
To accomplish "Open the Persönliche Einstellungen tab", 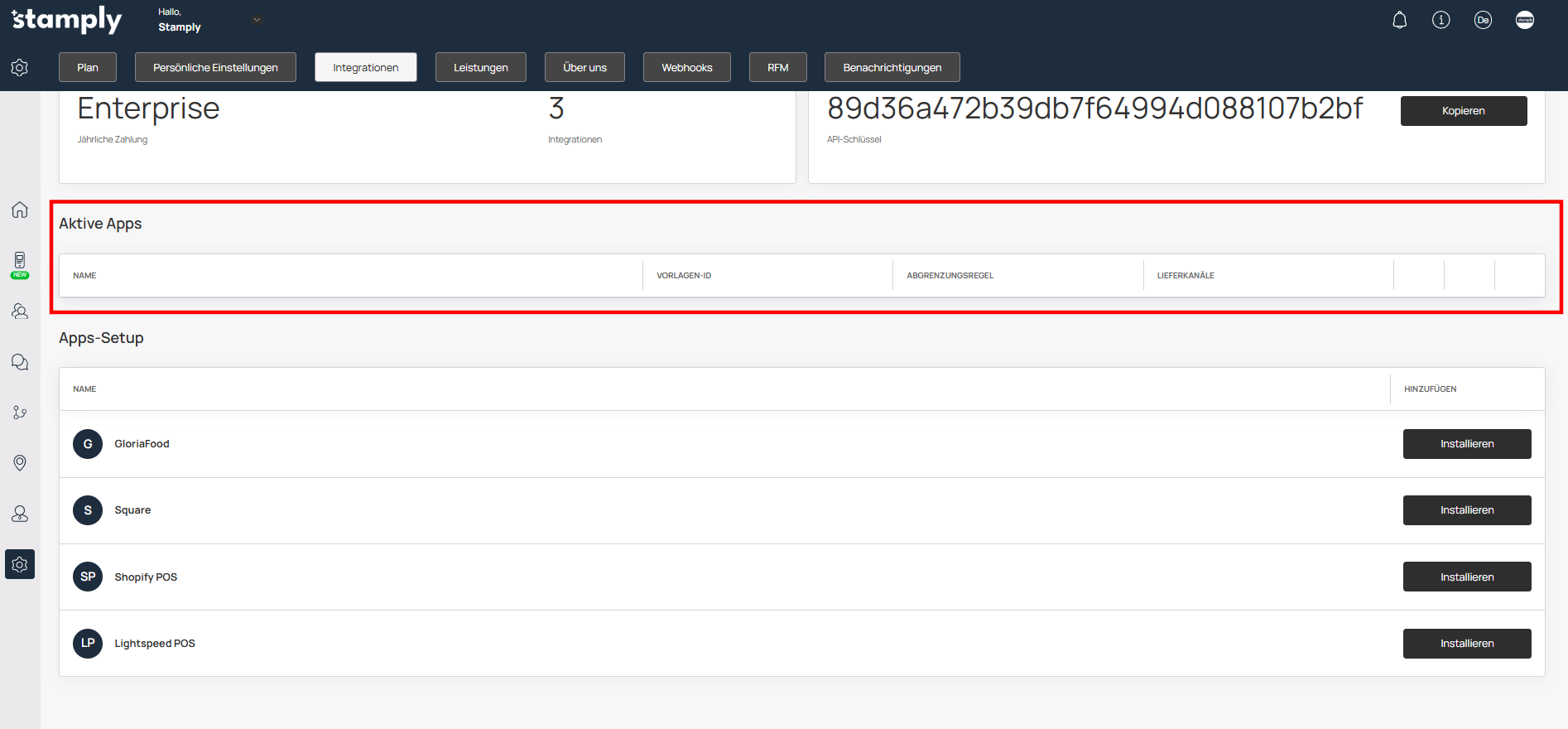I will 215,67.
